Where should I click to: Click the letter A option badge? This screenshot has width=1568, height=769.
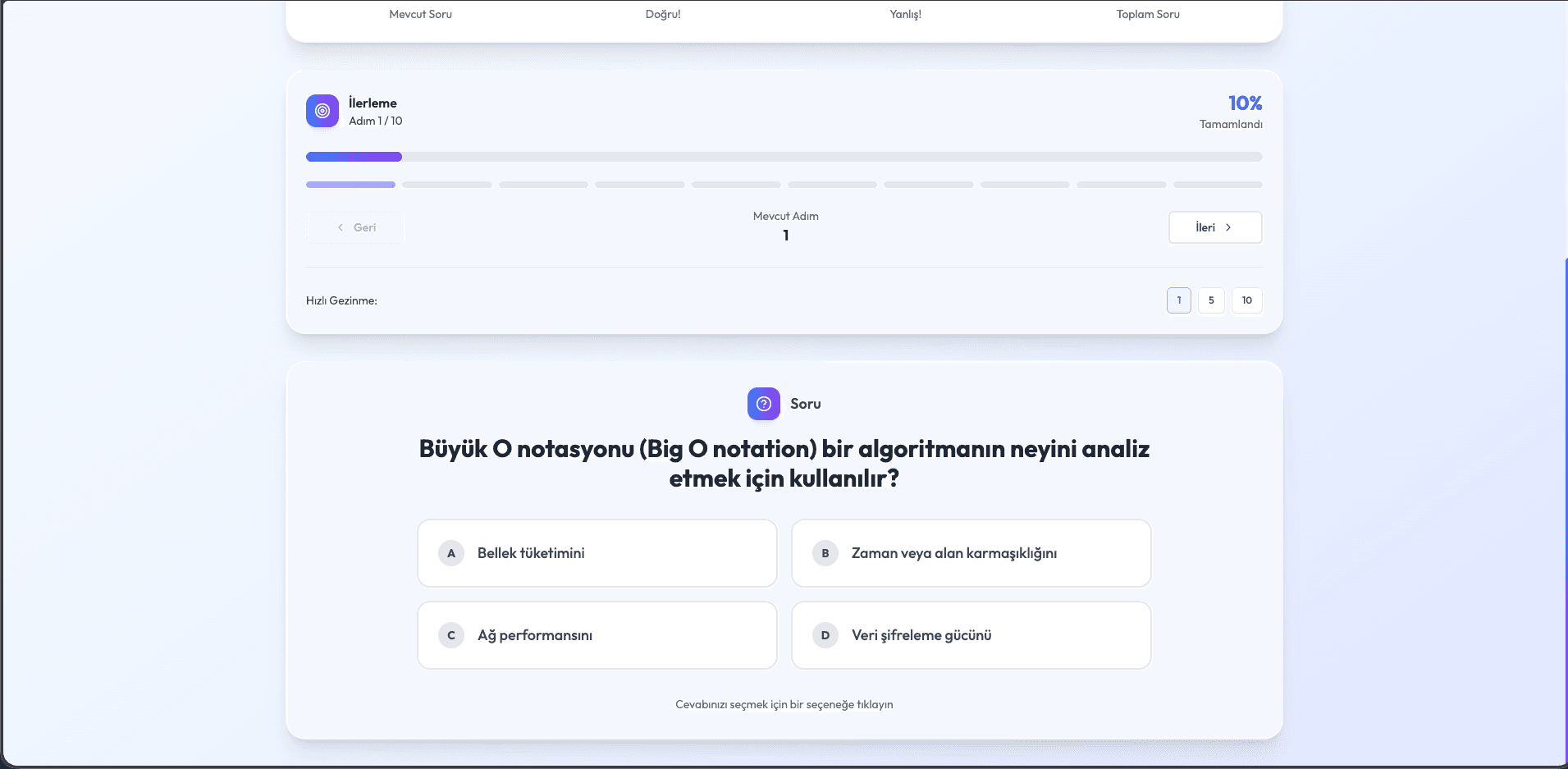pos(450,553)
